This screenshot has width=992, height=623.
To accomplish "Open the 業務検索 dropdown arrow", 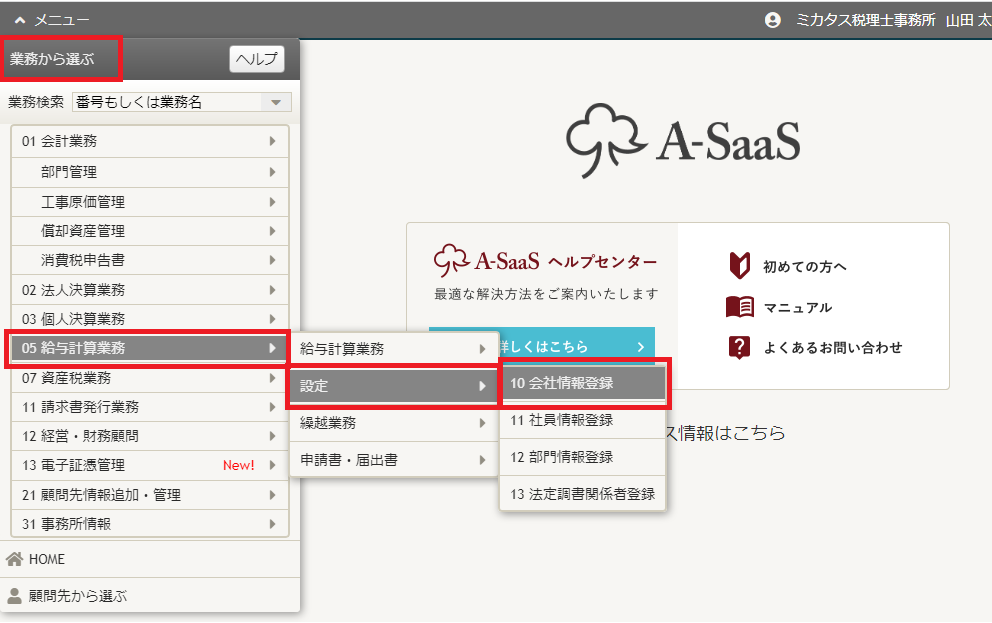I will (276, 102).
